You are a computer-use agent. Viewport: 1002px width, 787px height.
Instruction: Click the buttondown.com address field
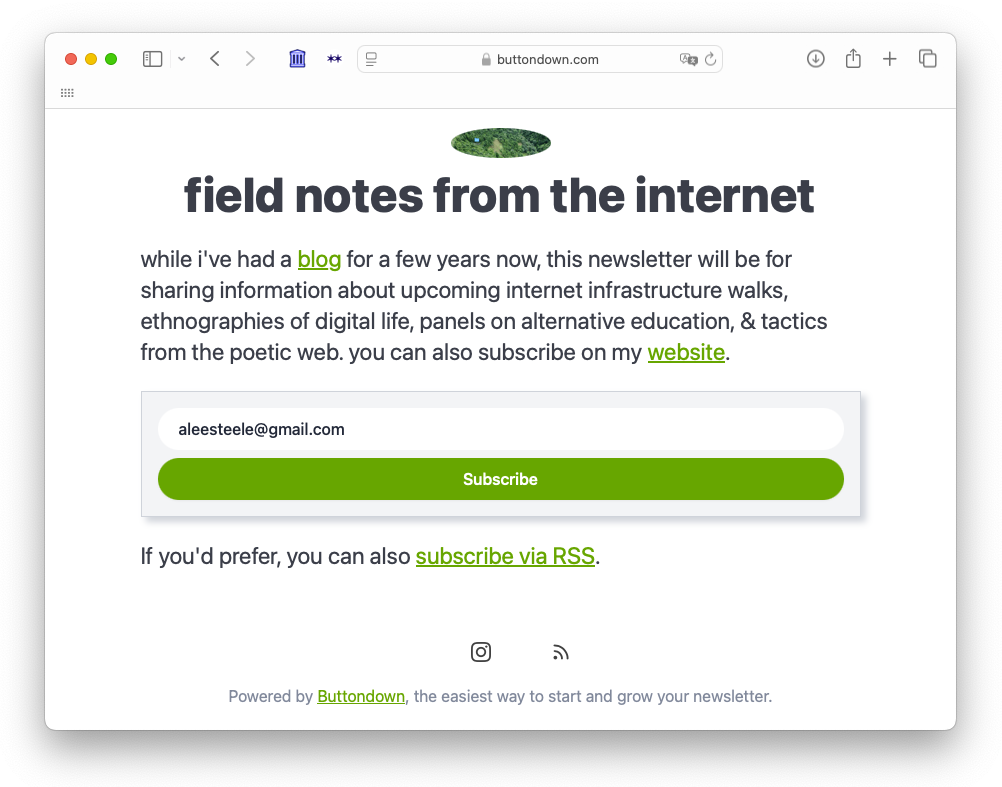(540, 60)
